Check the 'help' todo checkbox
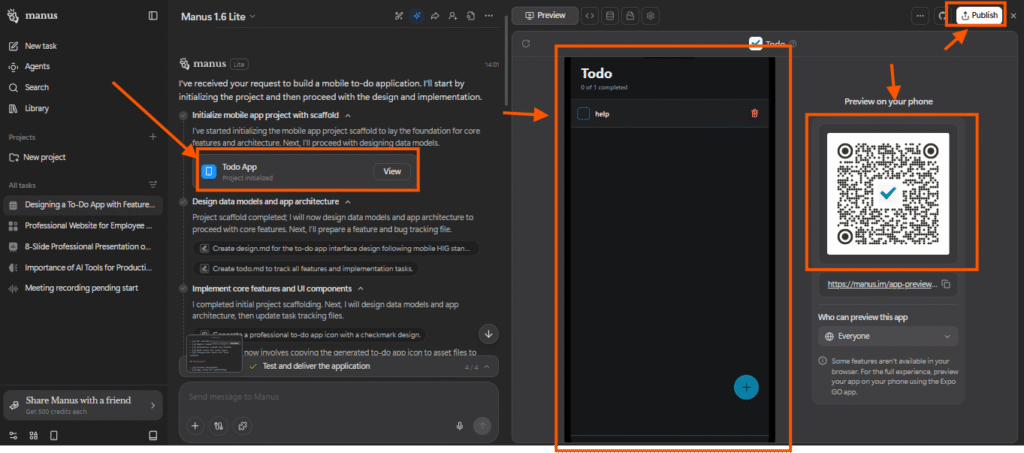This screenshot has width=1024, height=453. [583, 114]
